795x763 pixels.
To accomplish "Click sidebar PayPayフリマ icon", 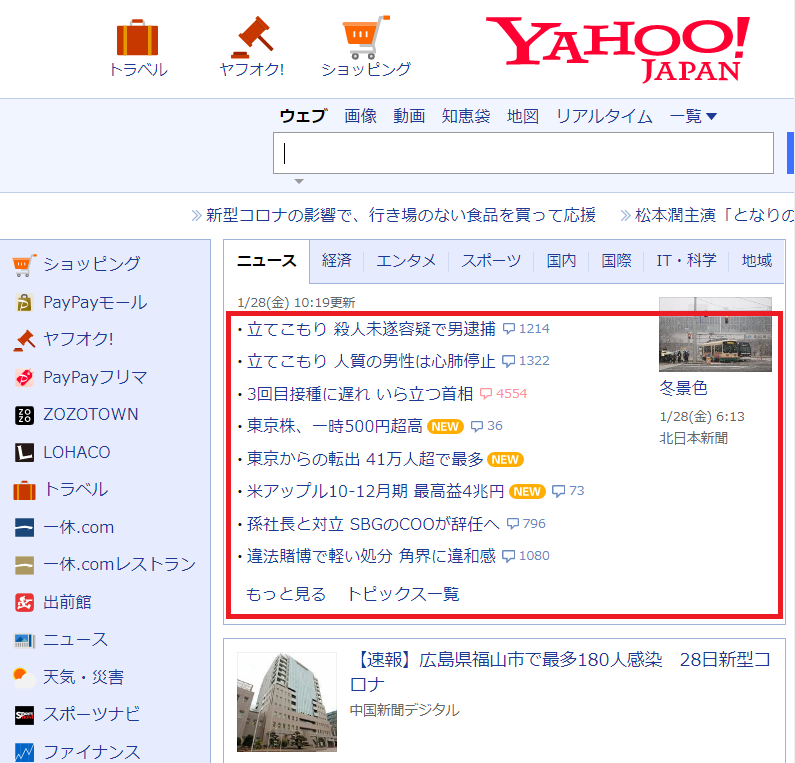I will click(x=24, y=378).
